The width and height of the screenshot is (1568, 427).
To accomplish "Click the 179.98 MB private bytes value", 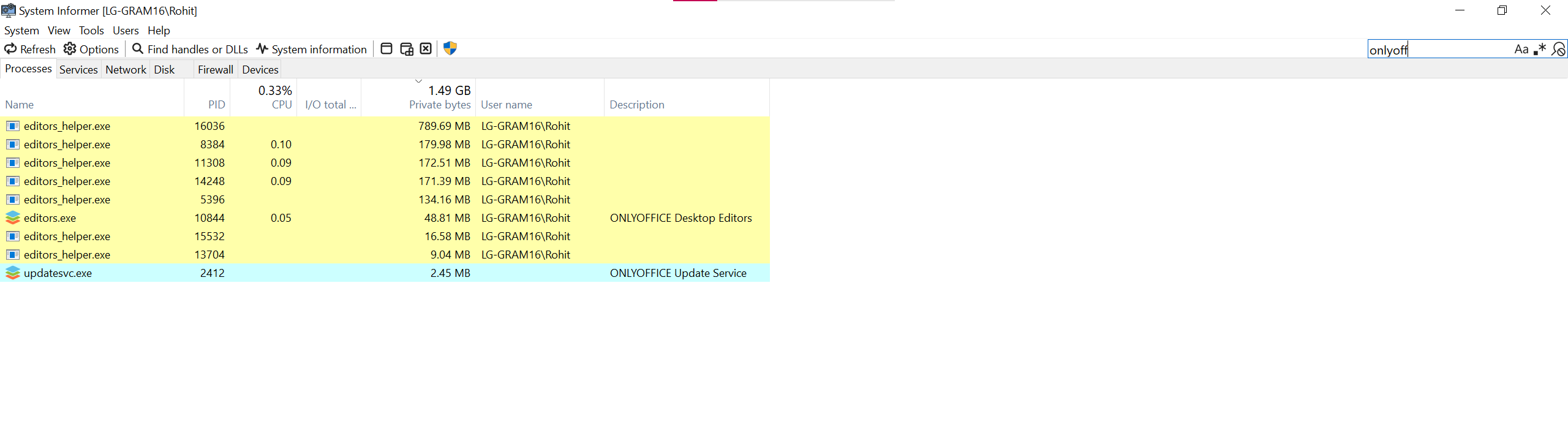I will 445,145.
